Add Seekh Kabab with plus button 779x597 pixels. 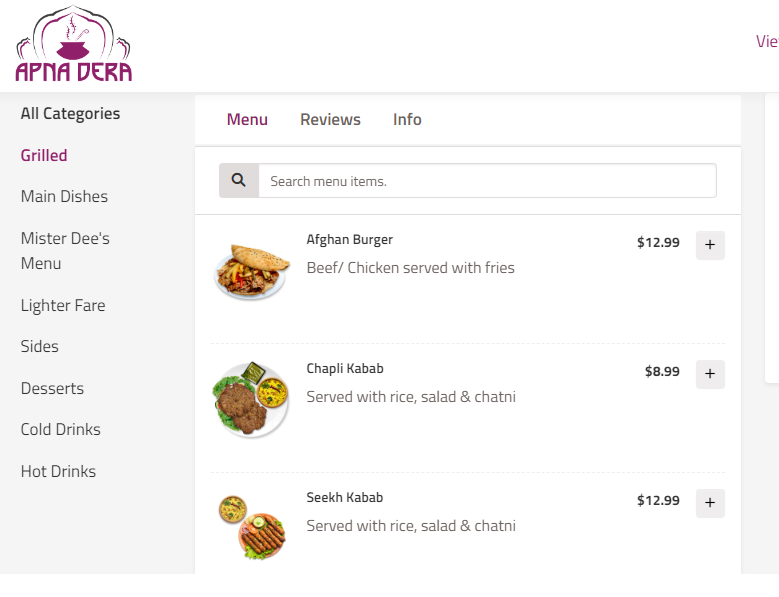710,503
